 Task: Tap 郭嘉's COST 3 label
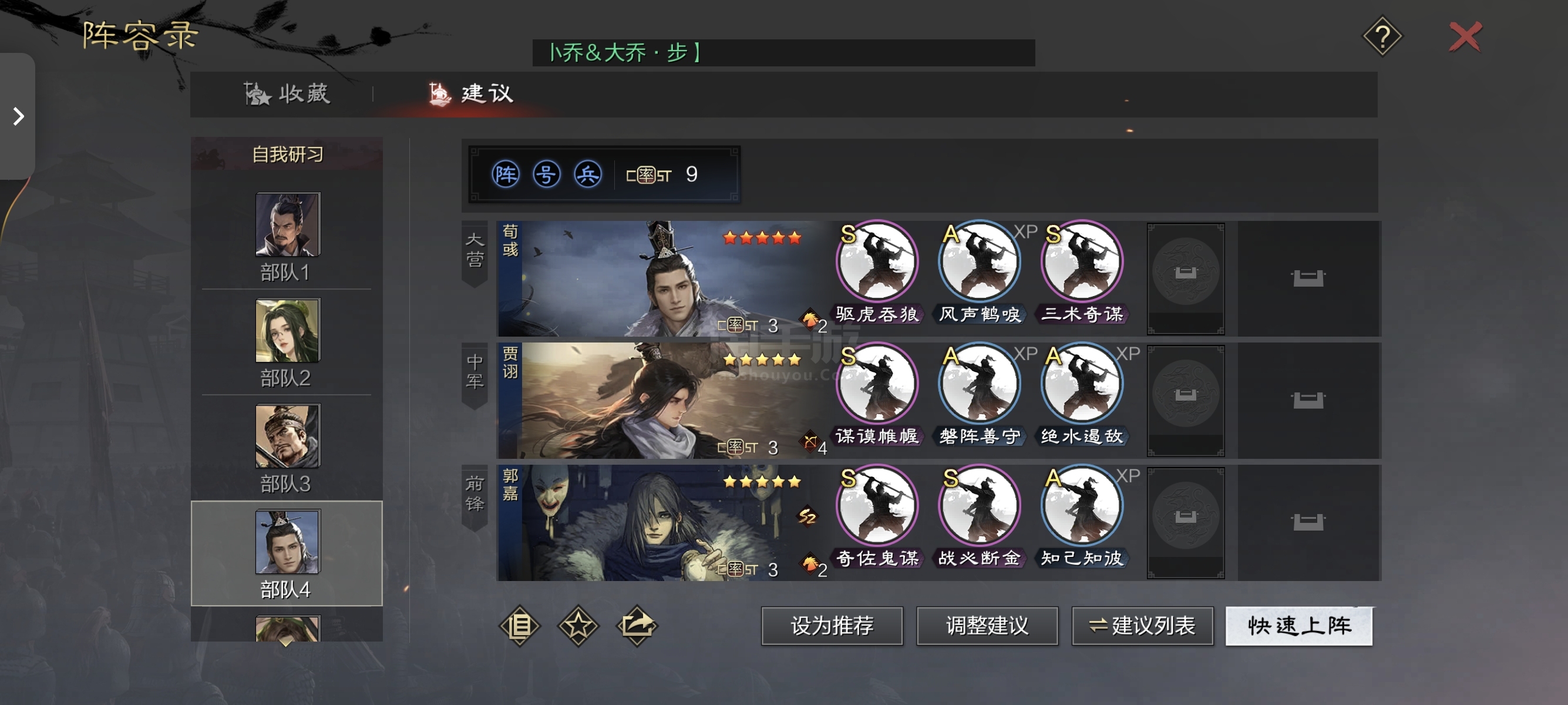tap(748, 570)
